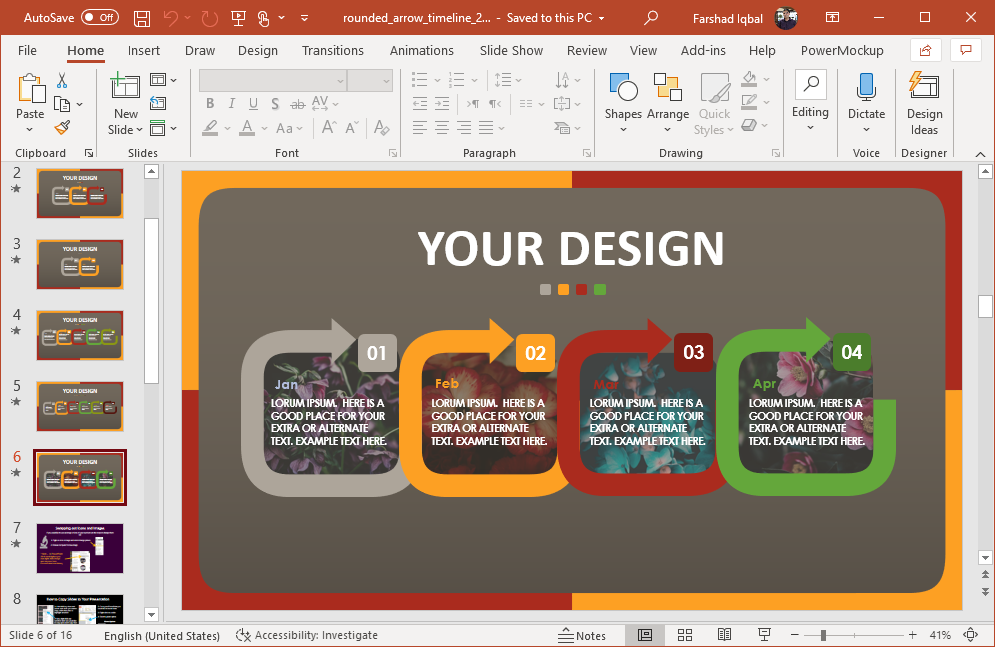The height and width of the screenshot is (647, 995).
Task: Click the Decrease Font Size icon
Action: [x=352, y=127]
